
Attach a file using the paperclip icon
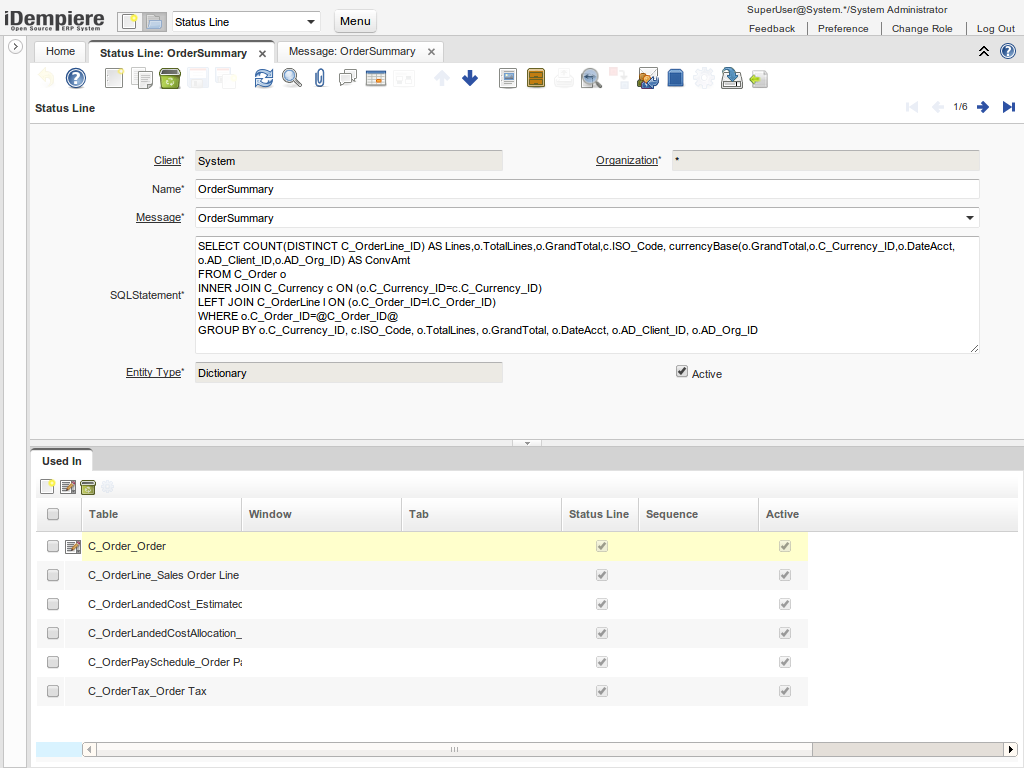pos(318,78)
